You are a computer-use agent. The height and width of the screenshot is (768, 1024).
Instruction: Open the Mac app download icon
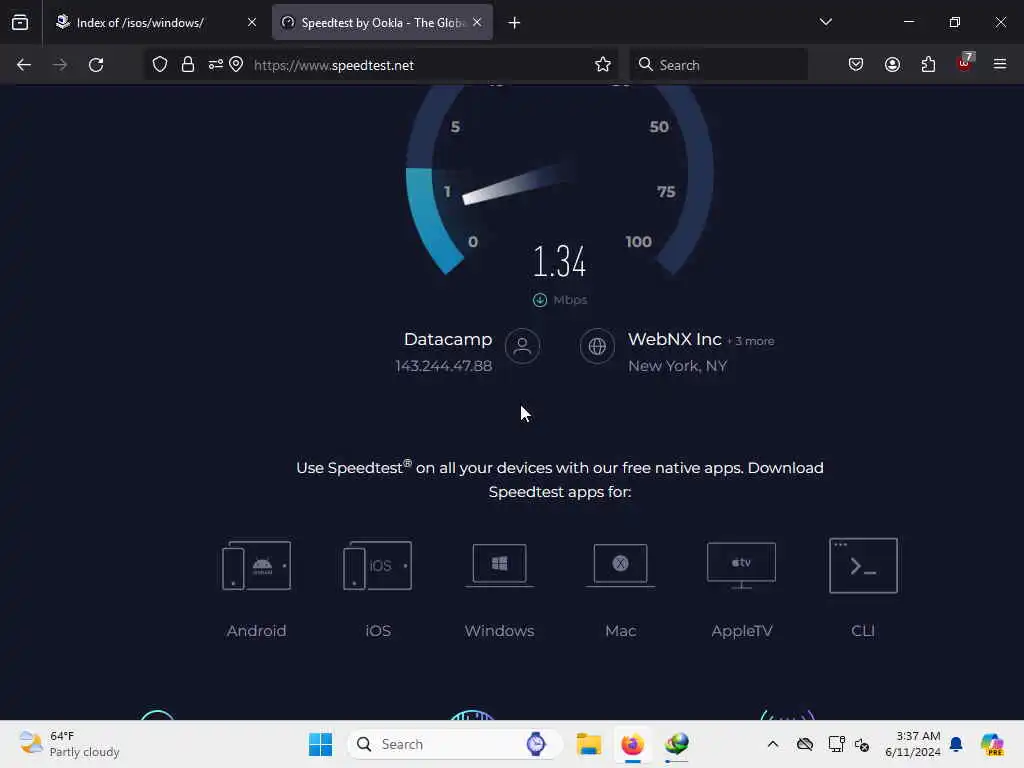pyautogui.click(x=620, y=566)
